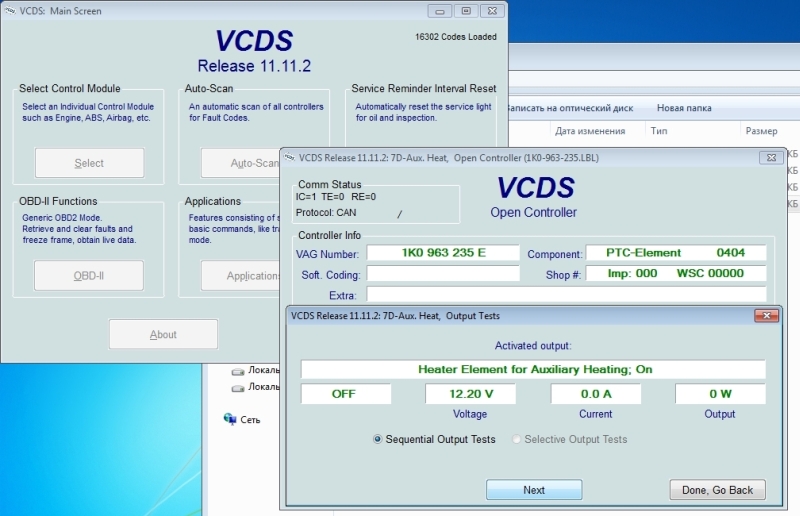The image size is (800, 516).
Task: Open the Select control module button
Action: point(89,163)
